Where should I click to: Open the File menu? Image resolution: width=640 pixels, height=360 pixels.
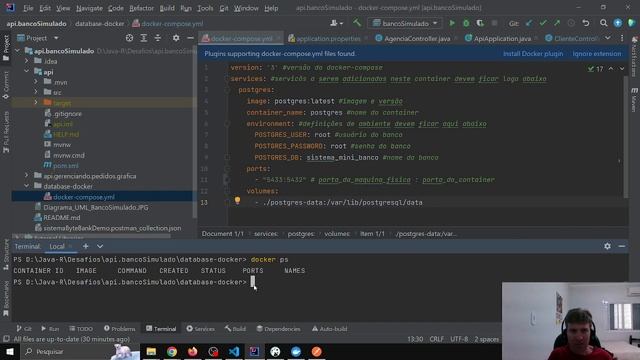[x=28, y=8]
